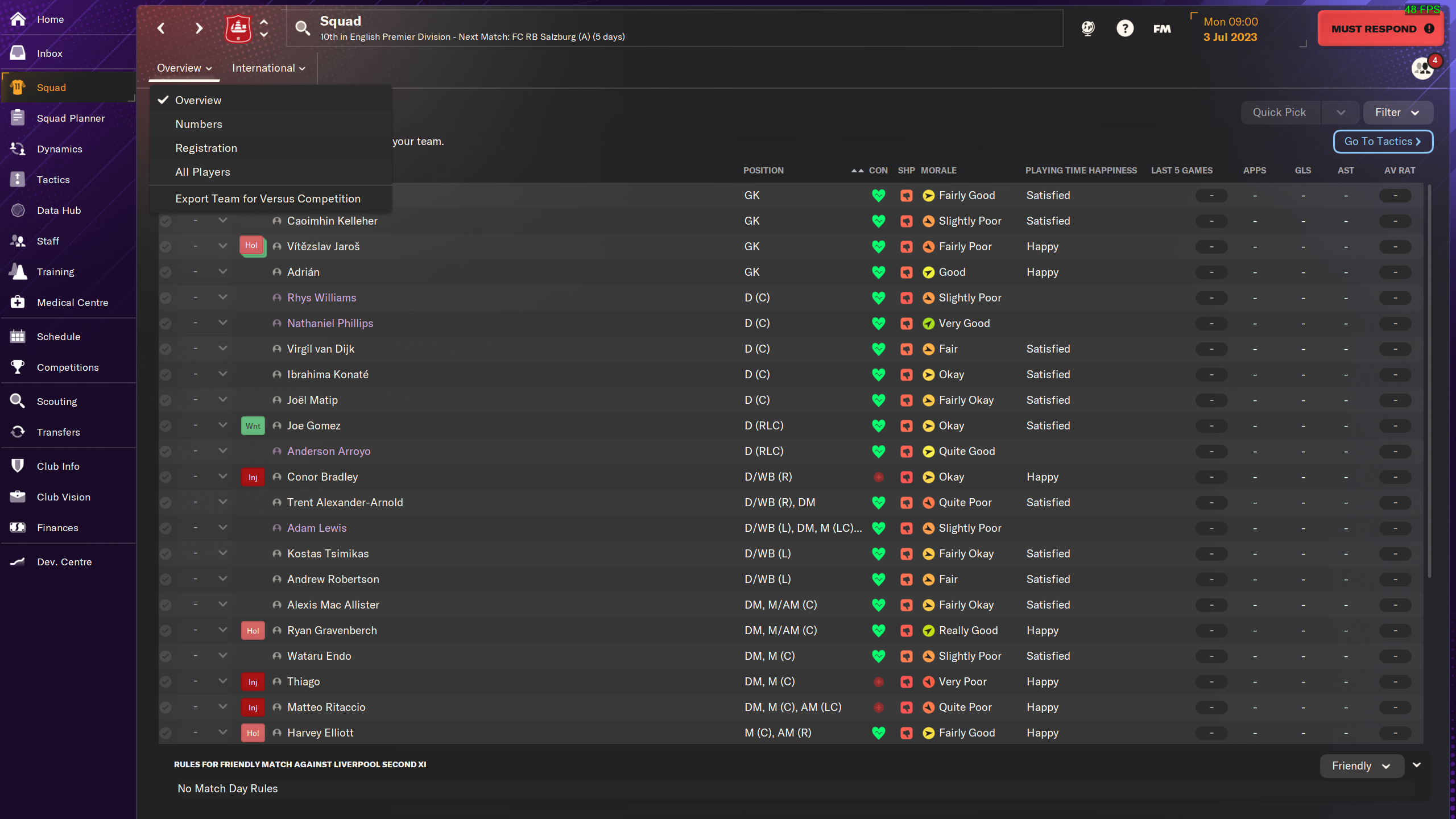Open the Club Vision icon
This screenshot has height=819, width=1456.
coord(18,497)
